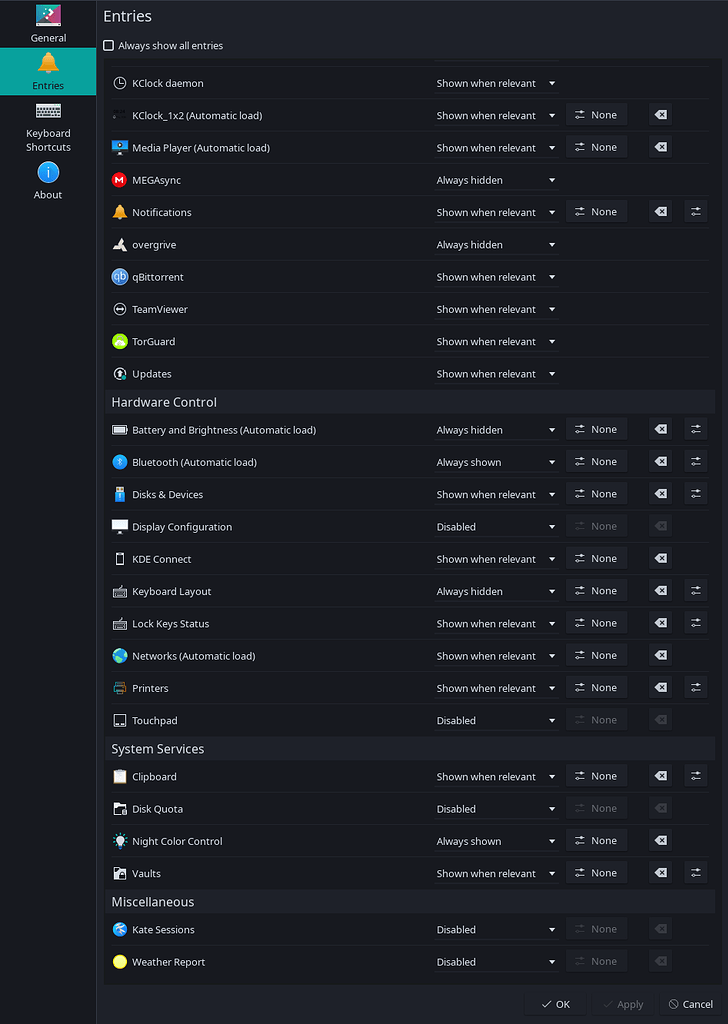Screen dimensions: 728x1024
Task: Open the Touchpad Disabled dropdown
Action: (497, 719)
